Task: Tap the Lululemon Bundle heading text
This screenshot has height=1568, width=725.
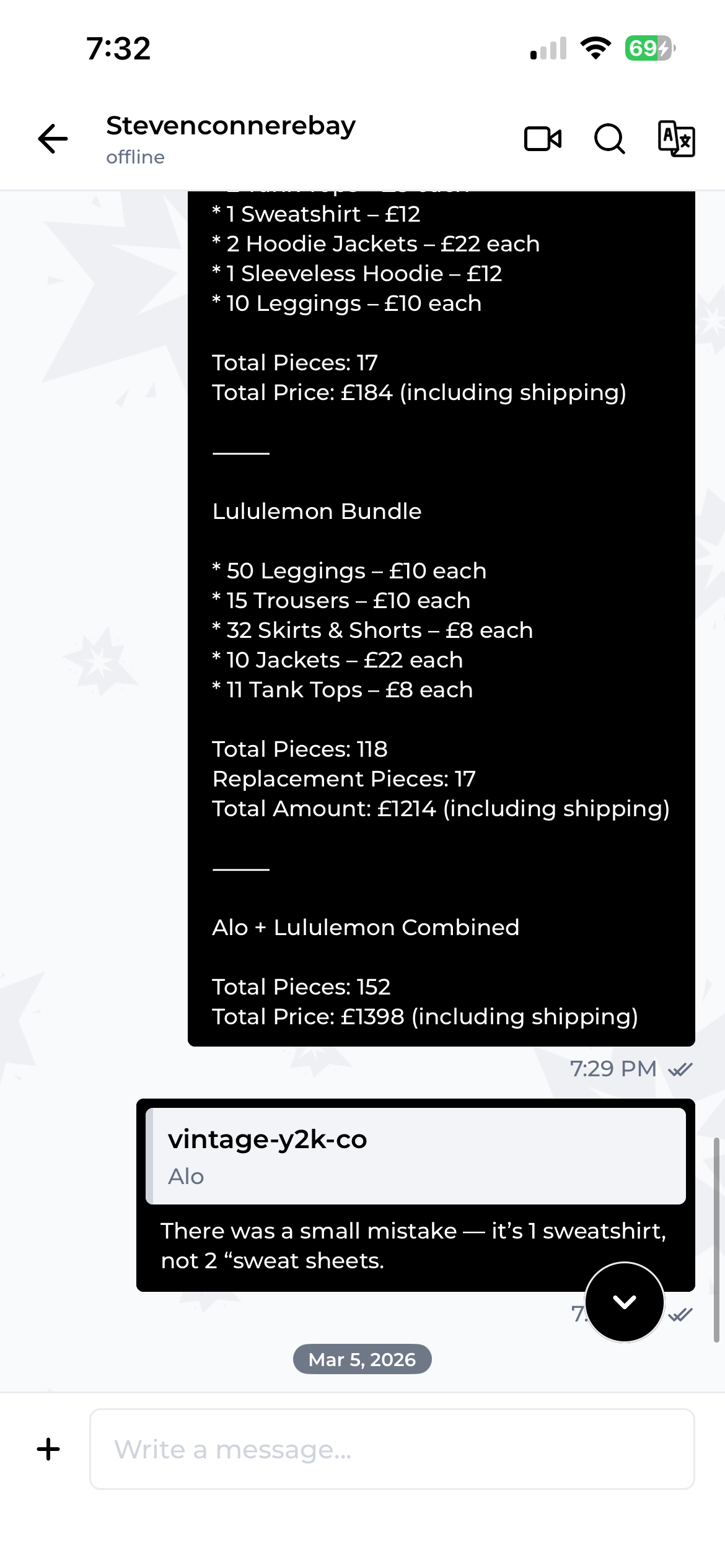Action: click(x=317, y=512)
